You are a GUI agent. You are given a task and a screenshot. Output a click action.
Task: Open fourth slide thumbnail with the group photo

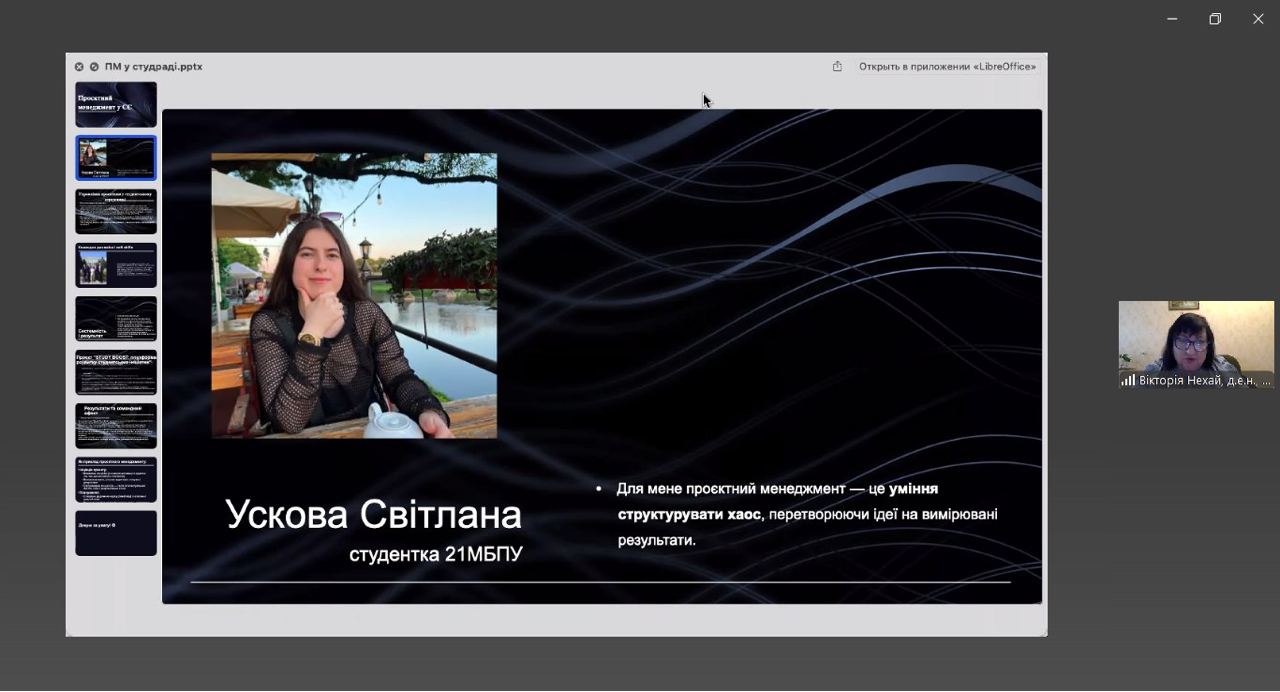coord(116,265)
